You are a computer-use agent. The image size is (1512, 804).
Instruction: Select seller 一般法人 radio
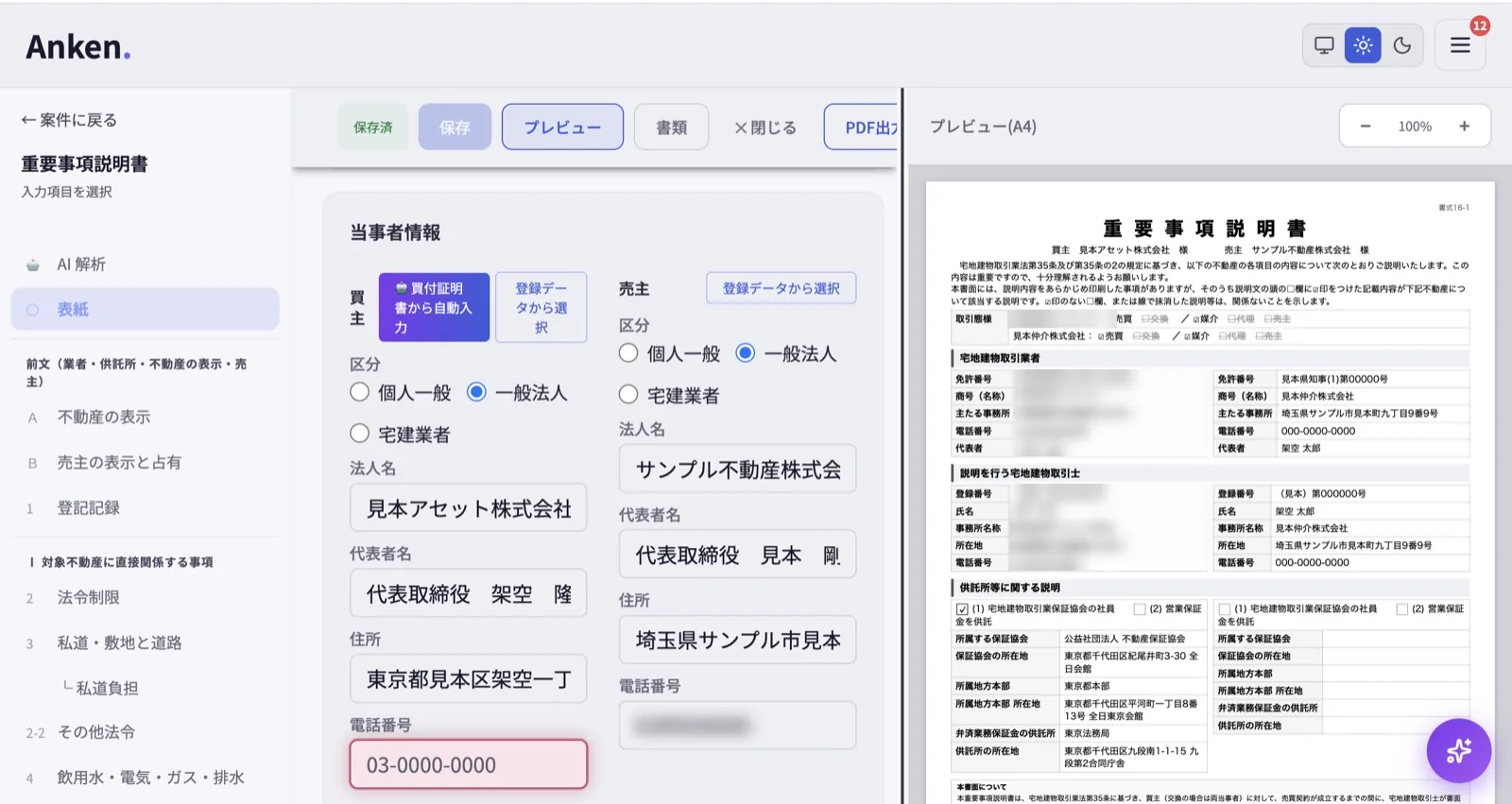[x=746, y=353]
